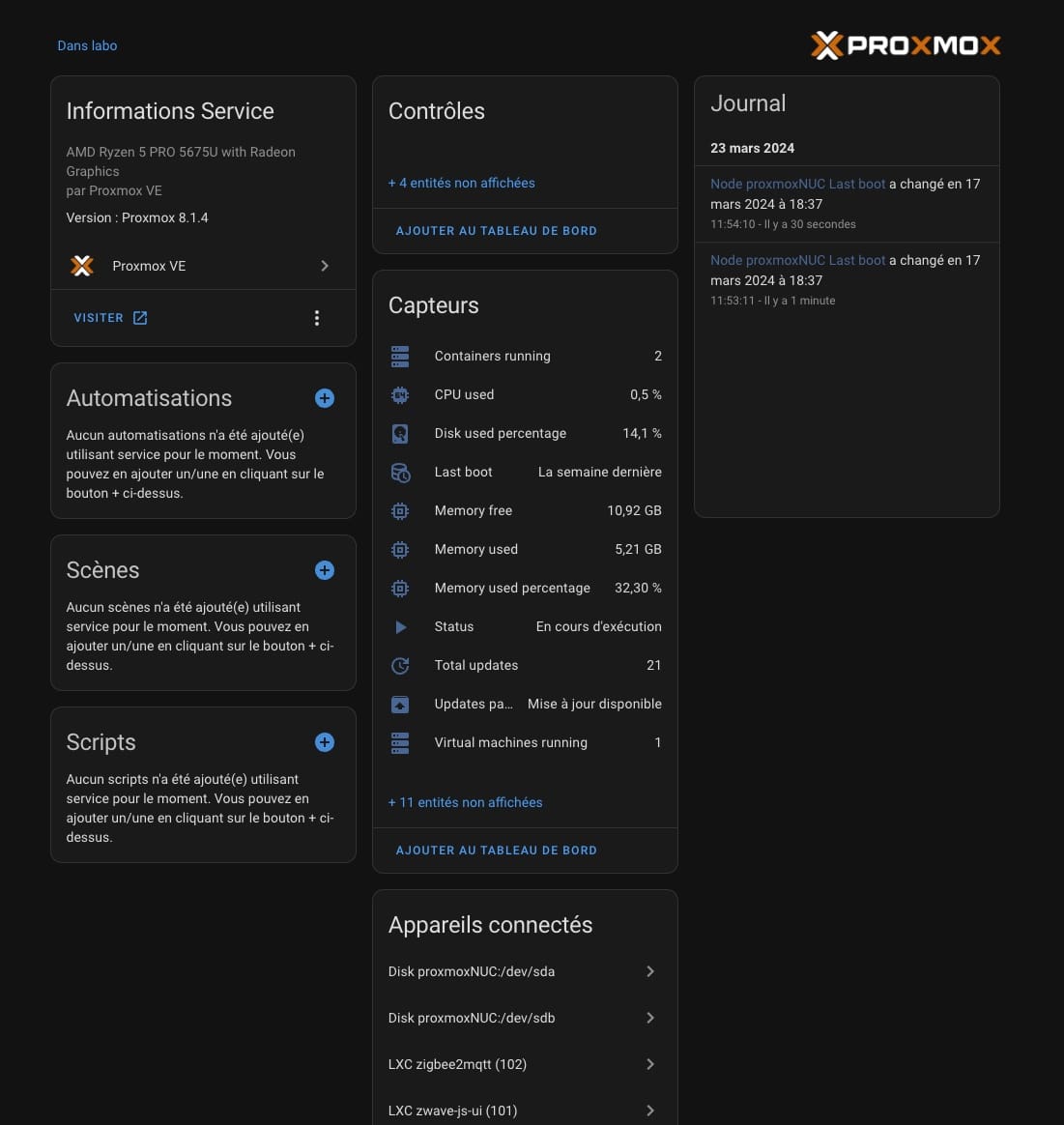This screenshot has width=1064, height=1125.
Task: Click the Virtual machines running icon
Action: [x=400, y=744]
